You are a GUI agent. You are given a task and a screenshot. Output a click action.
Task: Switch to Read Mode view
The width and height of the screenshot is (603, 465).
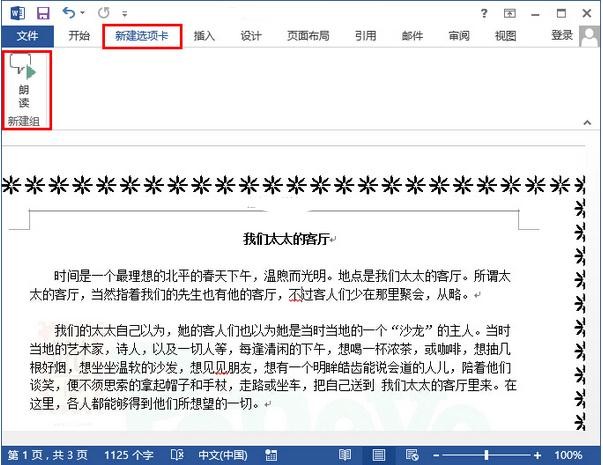(x=345, y=455)
